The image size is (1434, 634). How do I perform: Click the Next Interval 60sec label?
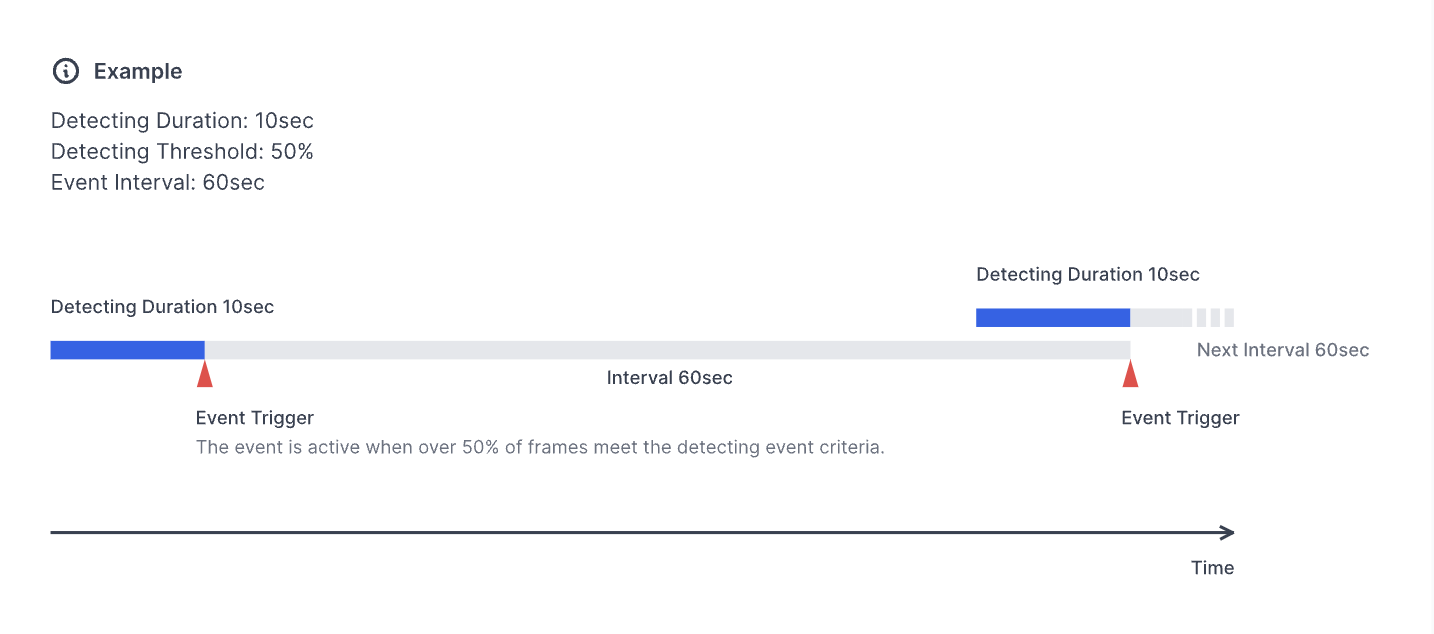tap(1282, 350)
